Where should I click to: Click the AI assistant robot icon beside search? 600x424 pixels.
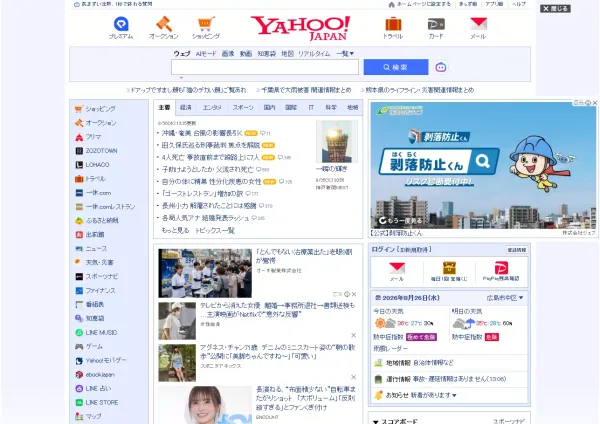pyautogui.click(x=441, y=67)
